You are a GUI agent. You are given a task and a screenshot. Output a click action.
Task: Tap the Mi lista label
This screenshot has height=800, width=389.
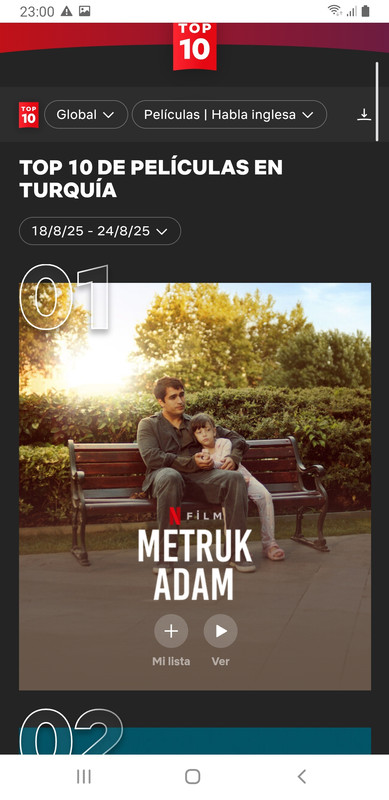point(171,661)
